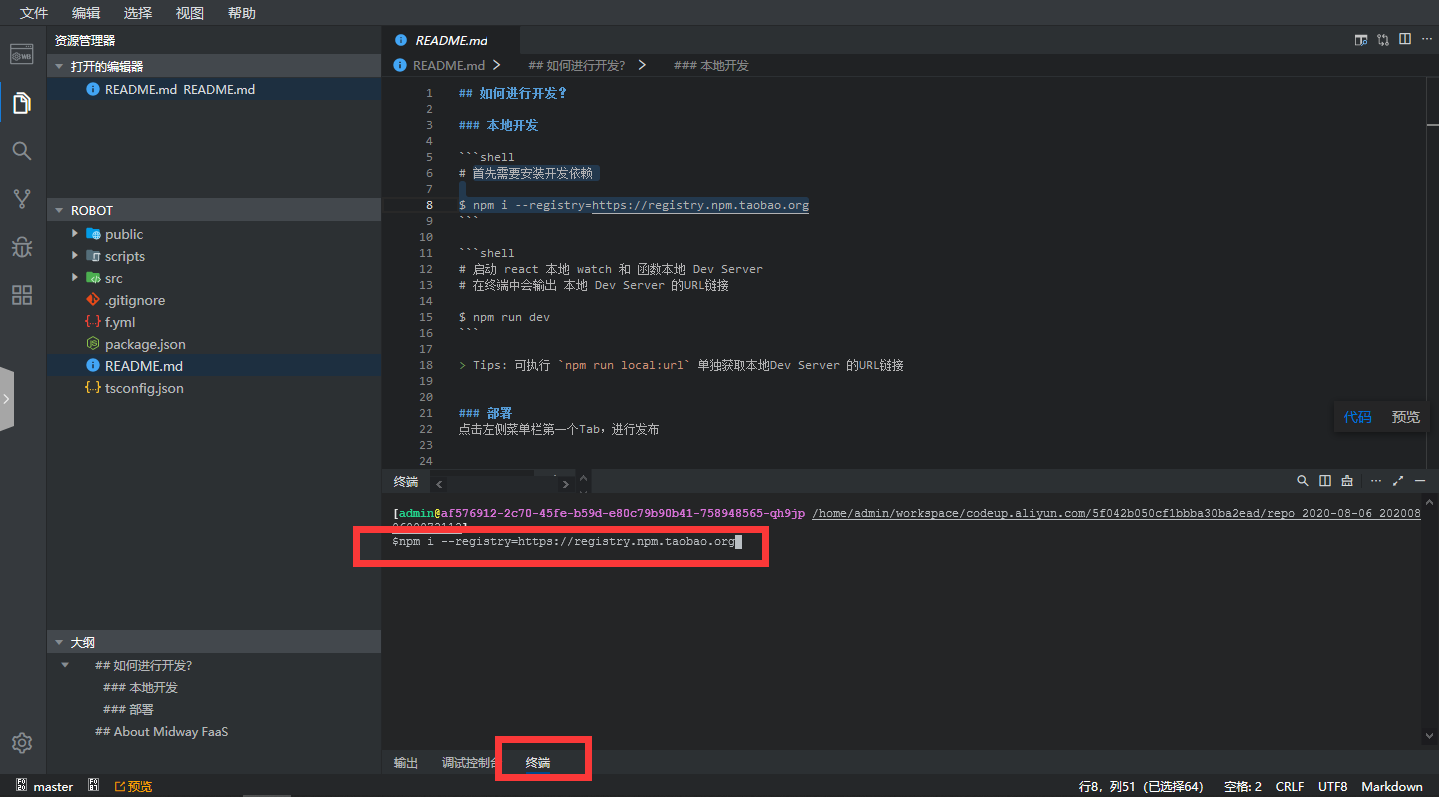Image resolution: width=1439 pixels, height=797 pixels.
Task: Minimize the terminal panel with dash icon
Action: [x=1420, y=481]
